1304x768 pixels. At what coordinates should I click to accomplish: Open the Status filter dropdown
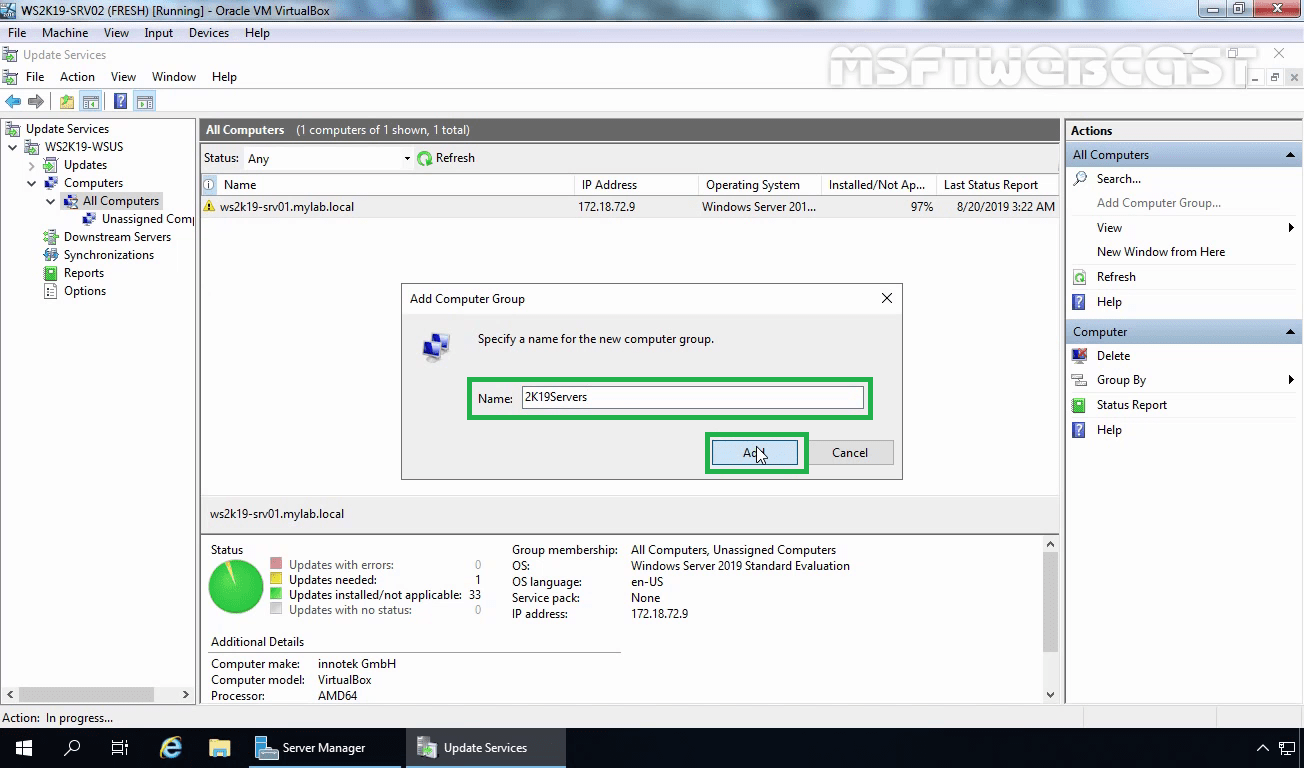pyautogui.click(x=406, y=157)
